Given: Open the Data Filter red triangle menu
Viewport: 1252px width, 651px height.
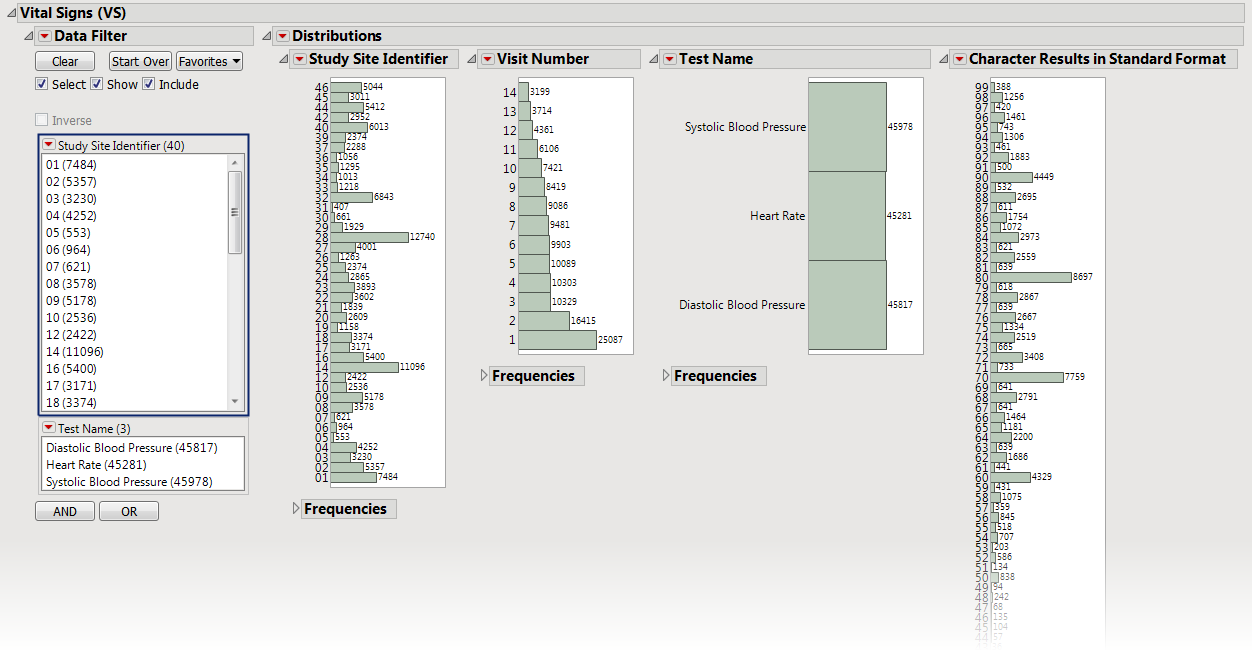Looking at the screenshot, I should pos(44,37).
